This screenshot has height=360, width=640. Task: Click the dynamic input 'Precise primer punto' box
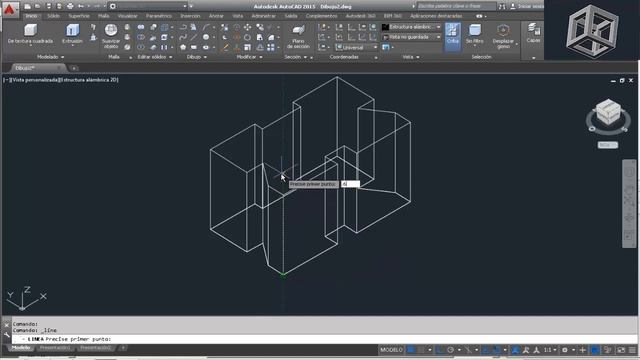point(313,184)
